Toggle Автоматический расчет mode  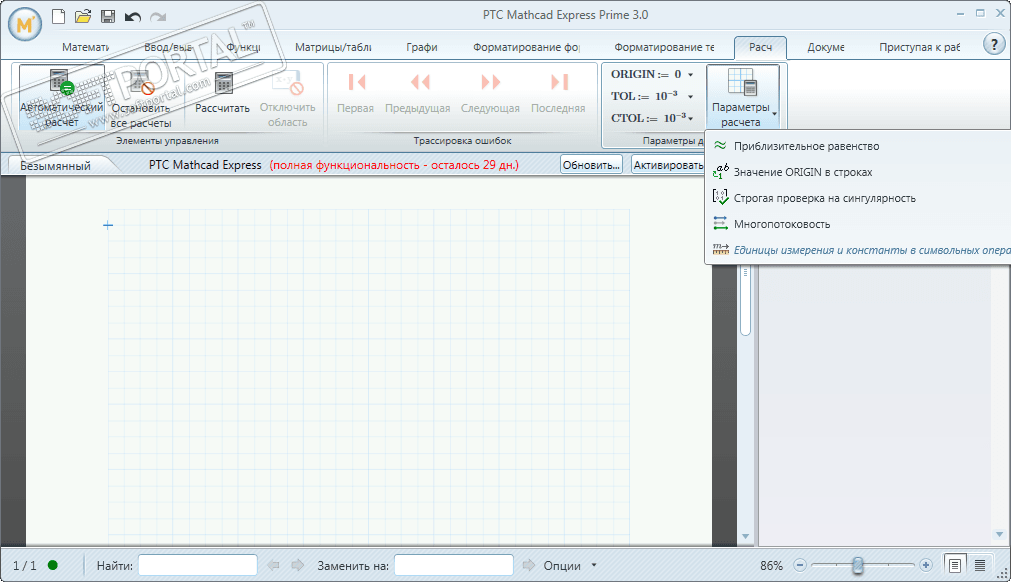[62, 97]
